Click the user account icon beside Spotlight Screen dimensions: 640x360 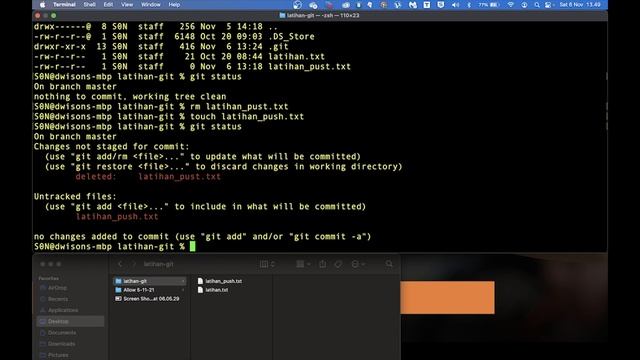click(524, 5)
